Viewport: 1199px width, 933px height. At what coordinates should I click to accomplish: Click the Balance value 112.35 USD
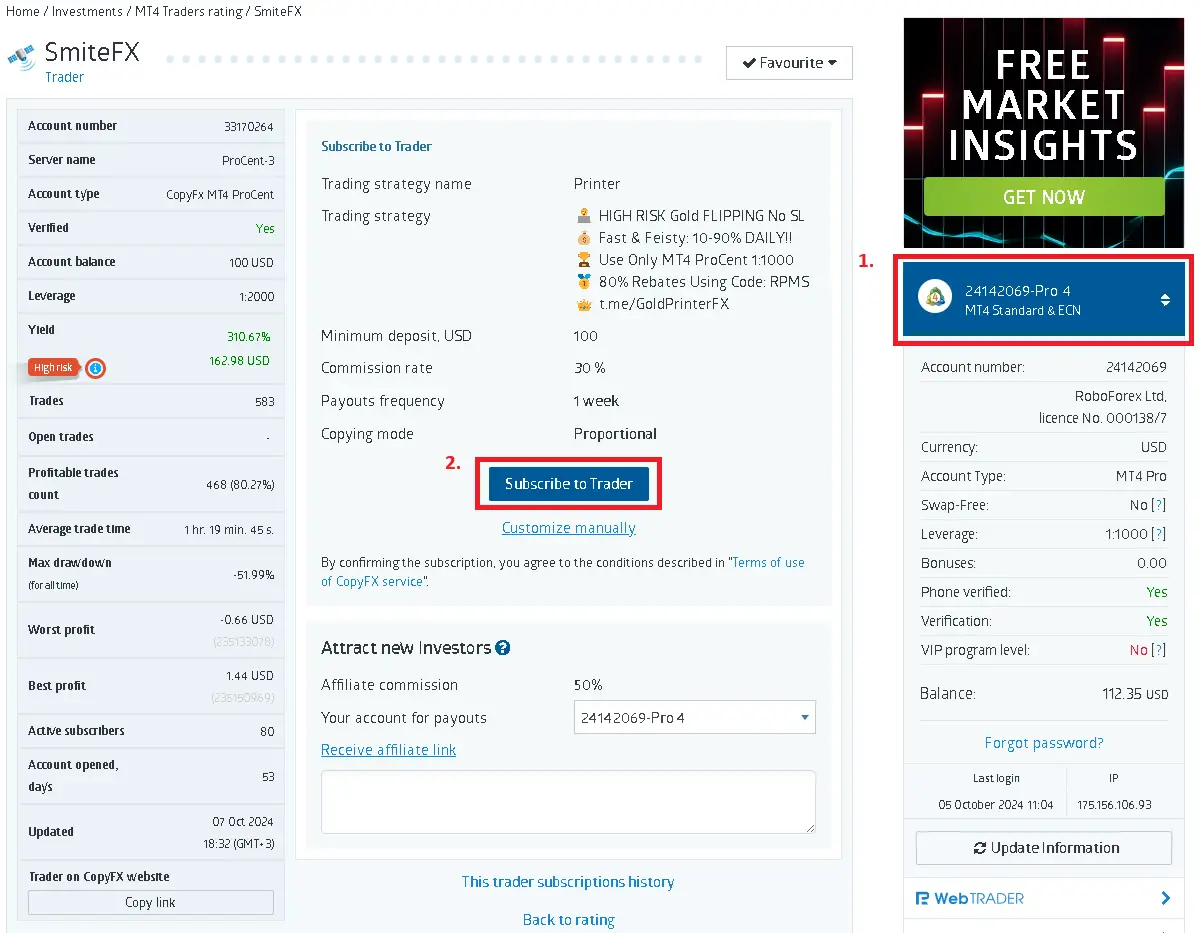[1135, 694]
